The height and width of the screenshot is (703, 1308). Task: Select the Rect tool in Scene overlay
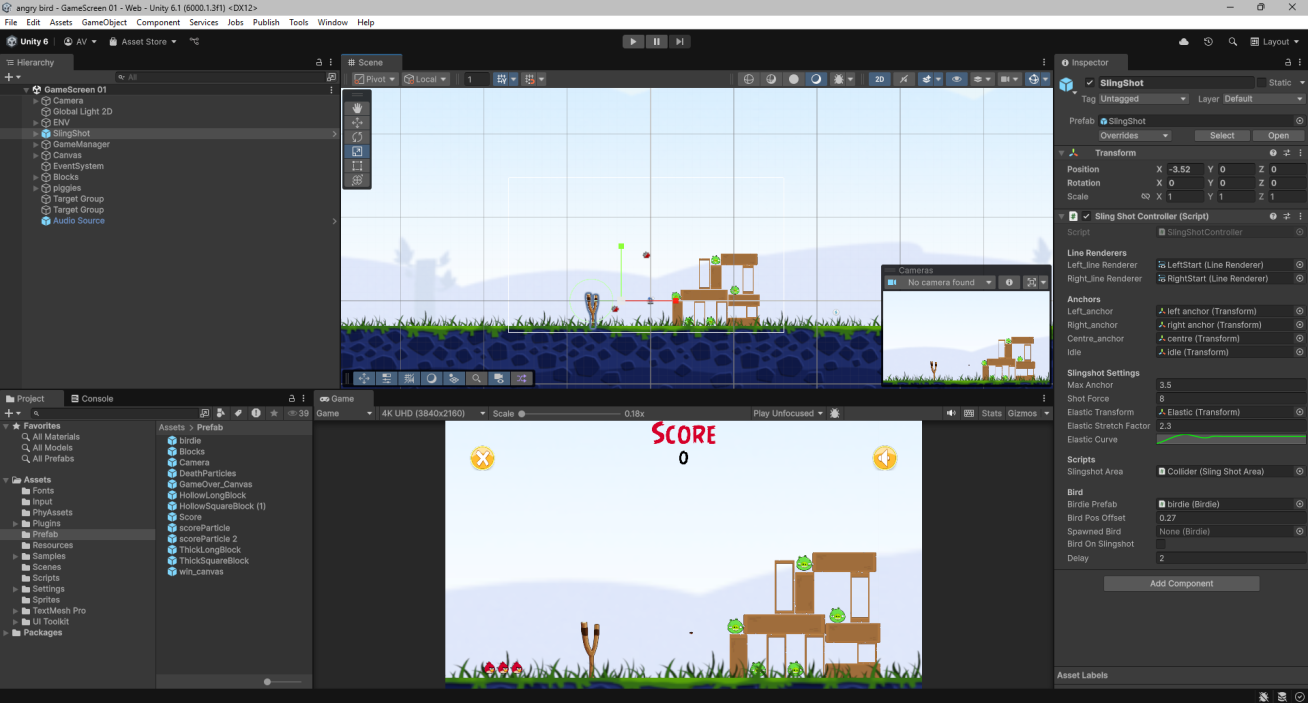coord(357,166)
